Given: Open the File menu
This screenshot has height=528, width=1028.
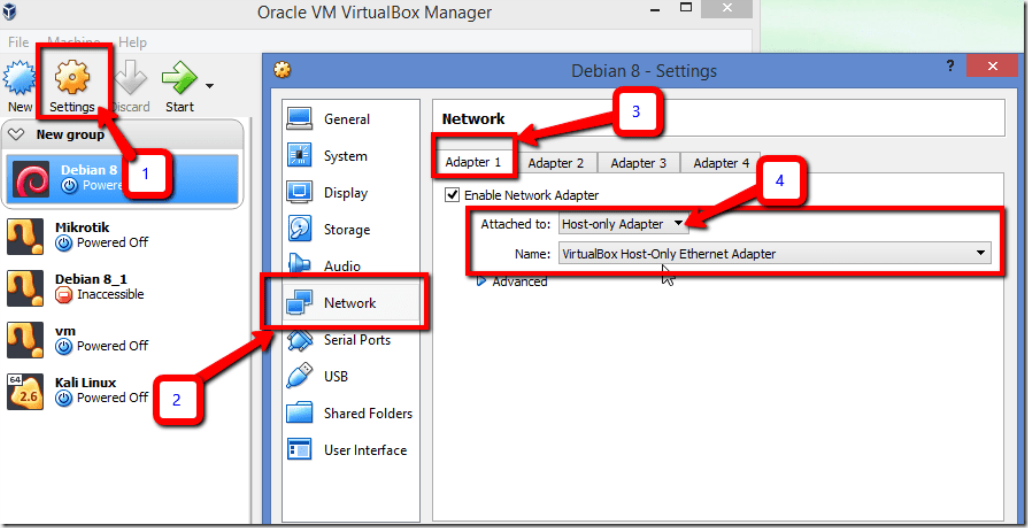Looking at the screenshot, I should [18, 42].
